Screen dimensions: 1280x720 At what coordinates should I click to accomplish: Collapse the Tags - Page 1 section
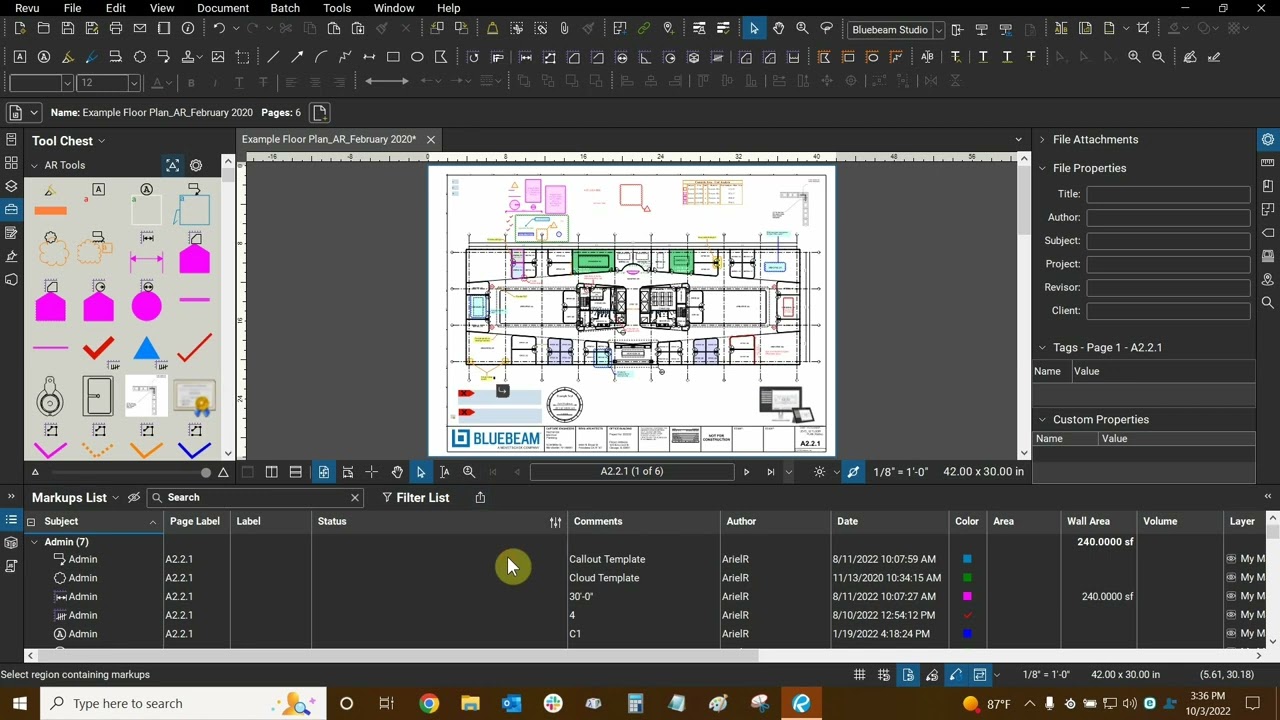[x=1042, y=348]
